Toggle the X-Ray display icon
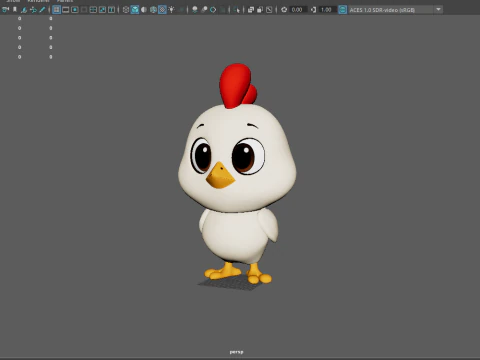The width and height of the screenshot is (480, 360). point(251,10)
